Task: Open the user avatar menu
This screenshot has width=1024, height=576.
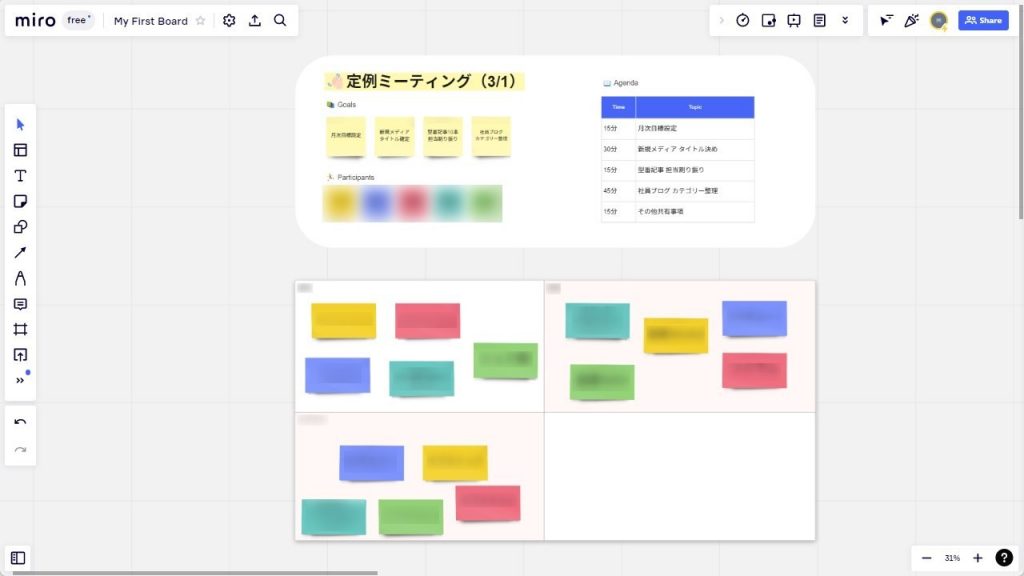Action: (x=938, y=20)
